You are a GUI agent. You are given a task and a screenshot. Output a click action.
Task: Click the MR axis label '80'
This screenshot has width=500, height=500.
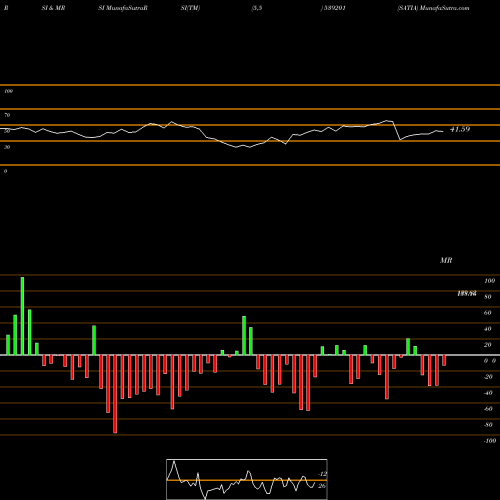[x=487, y=297]
